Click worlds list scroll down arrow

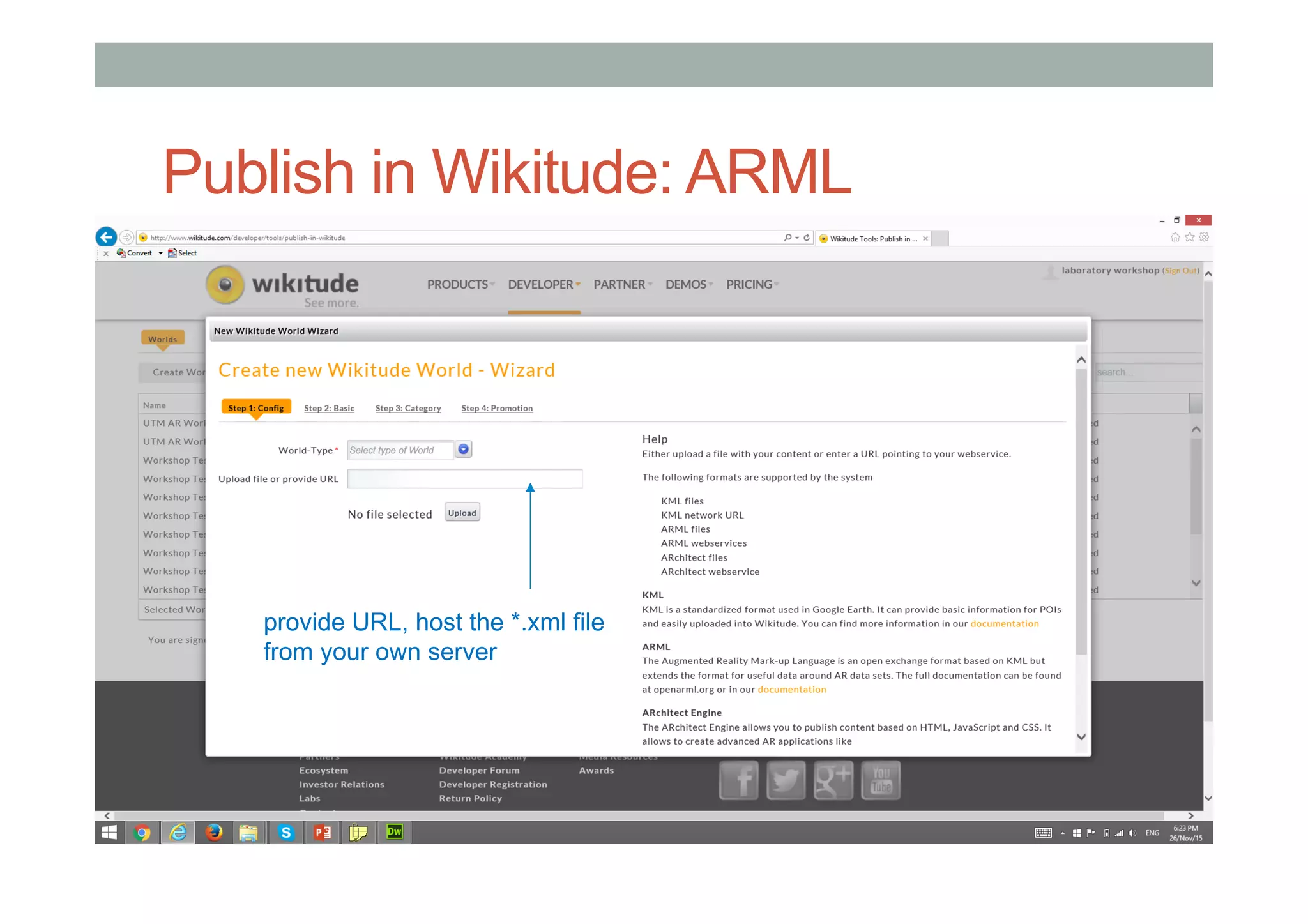(x=1196, y=583)
